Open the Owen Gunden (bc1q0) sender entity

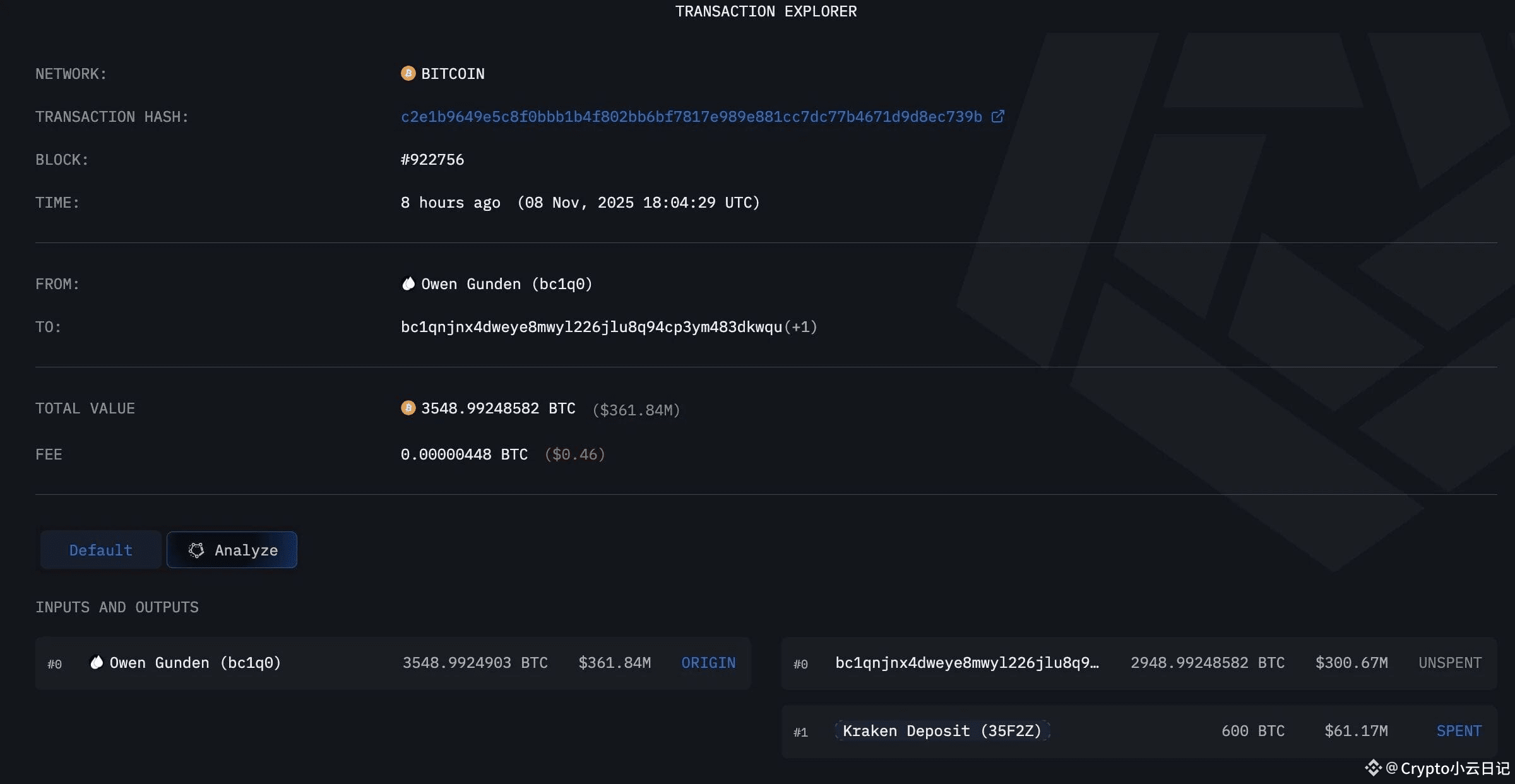[x=506, y=284]
